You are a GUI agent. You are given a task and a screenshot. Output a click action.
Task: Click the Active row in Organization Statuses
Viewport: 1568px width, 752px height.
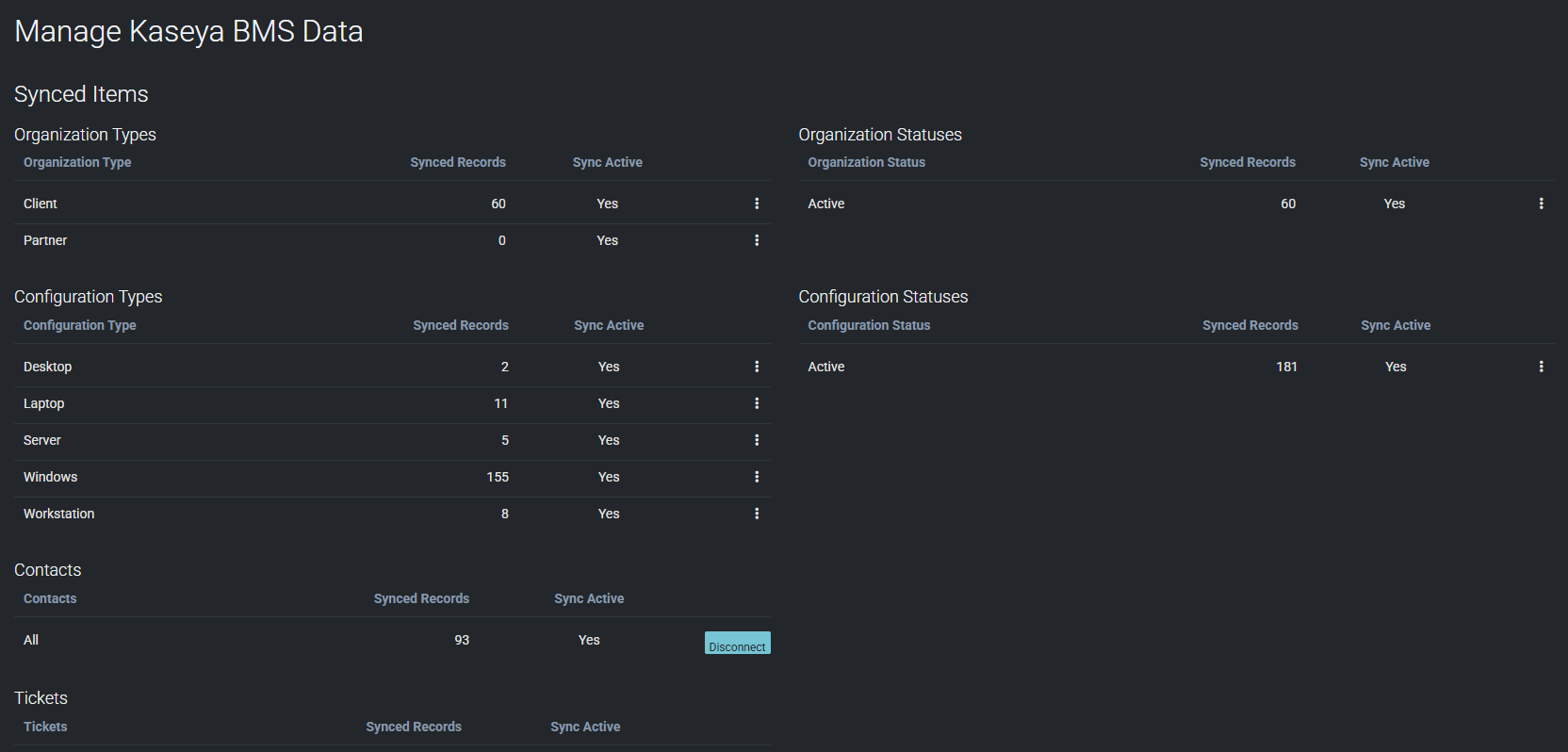click(1176, 204)
